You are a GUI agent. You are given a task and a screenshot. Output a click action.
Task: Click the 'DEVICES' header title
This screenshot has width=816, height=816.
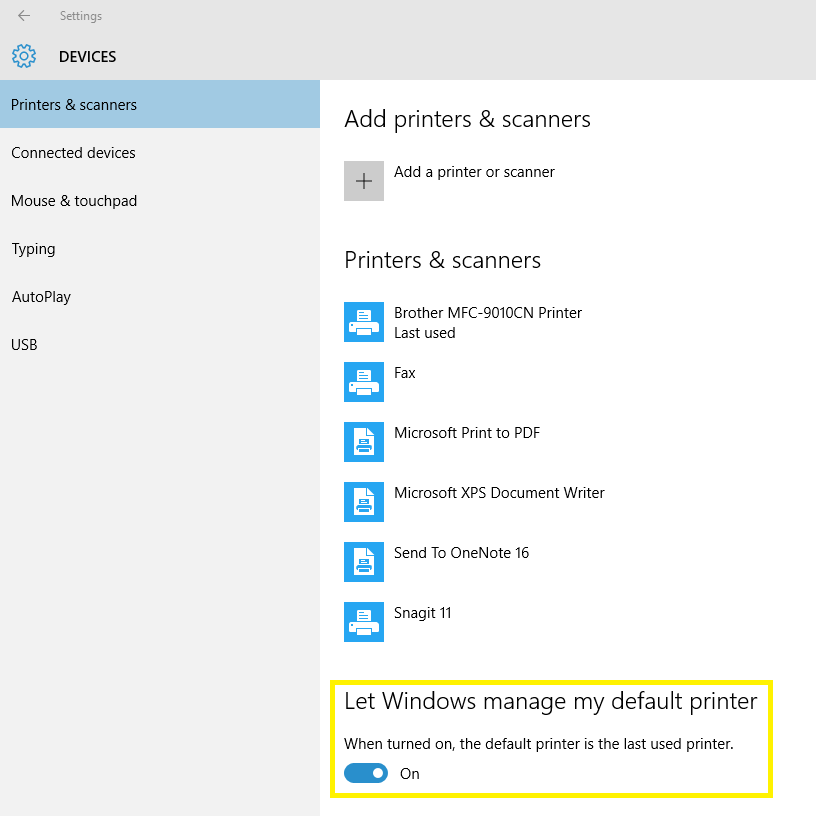pyautogui.click(x=87, y=57)
